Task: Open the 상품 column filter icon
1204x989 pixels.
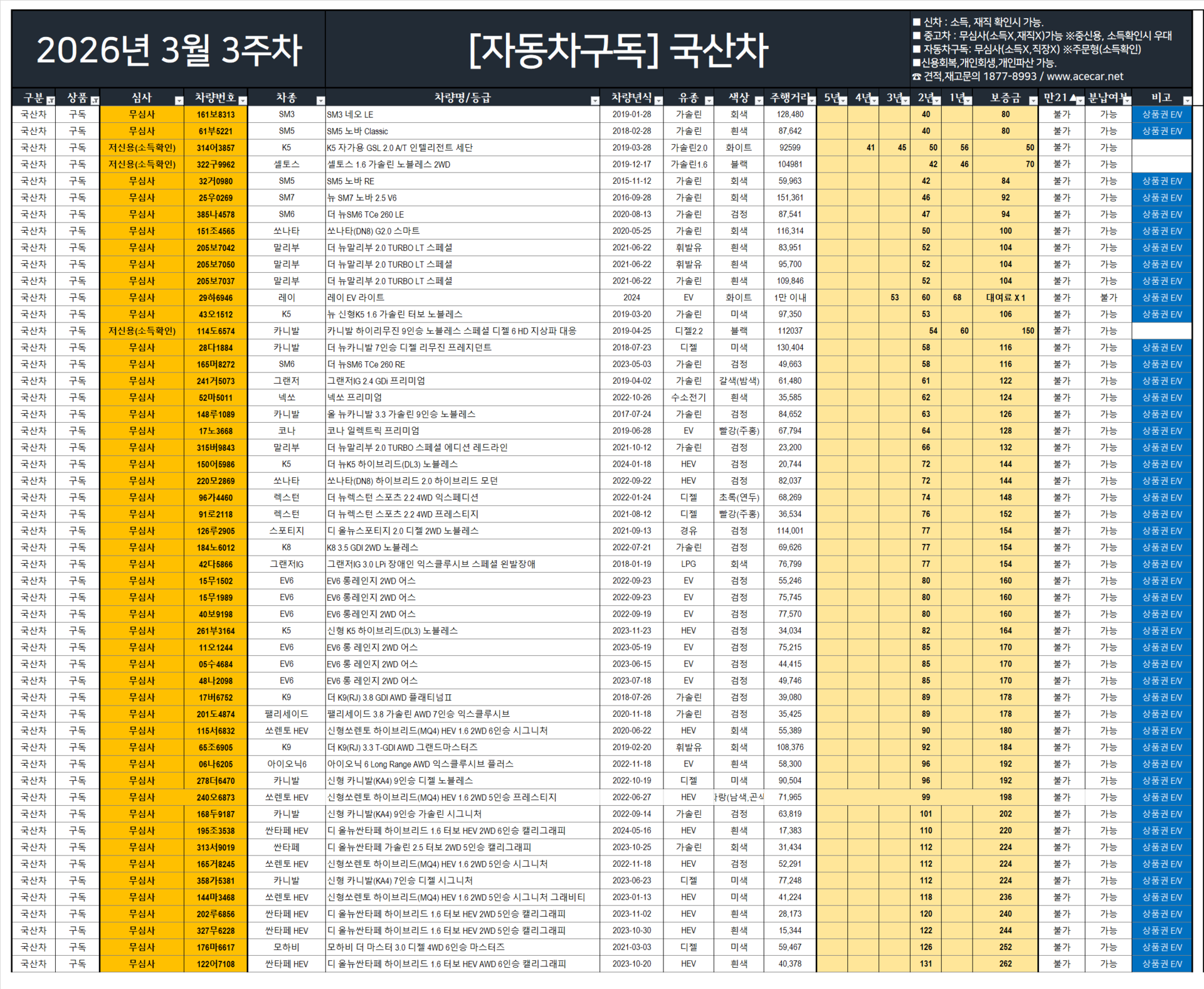Action: [95, 100]
